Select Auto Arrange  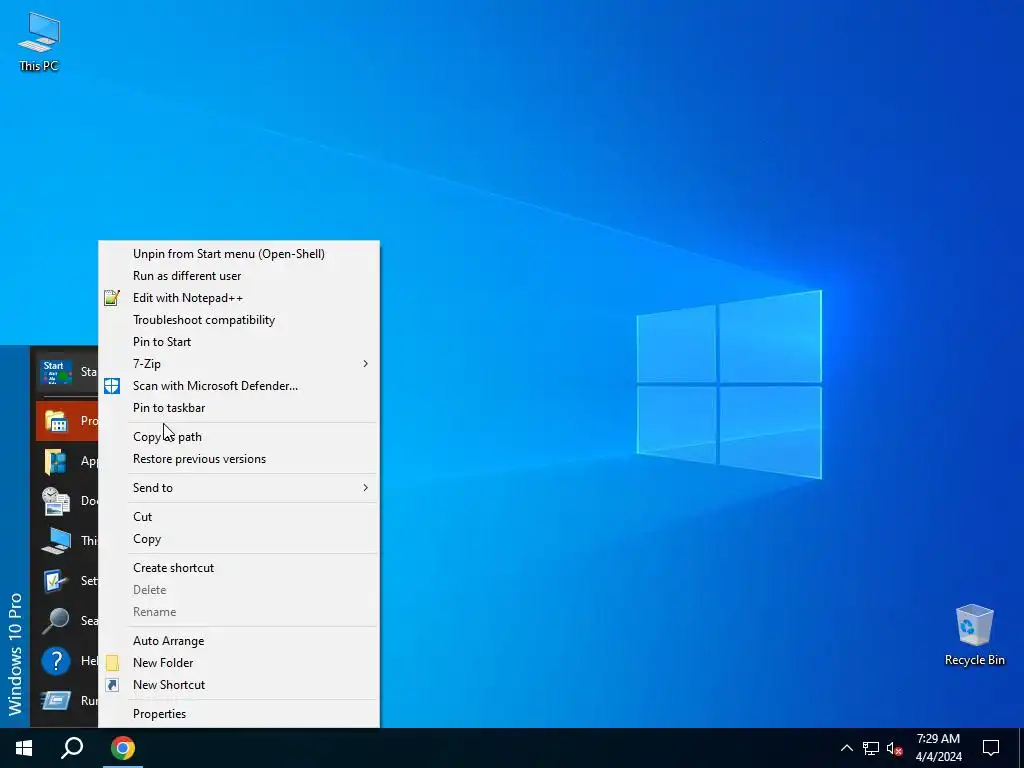[x=239, y=641]
